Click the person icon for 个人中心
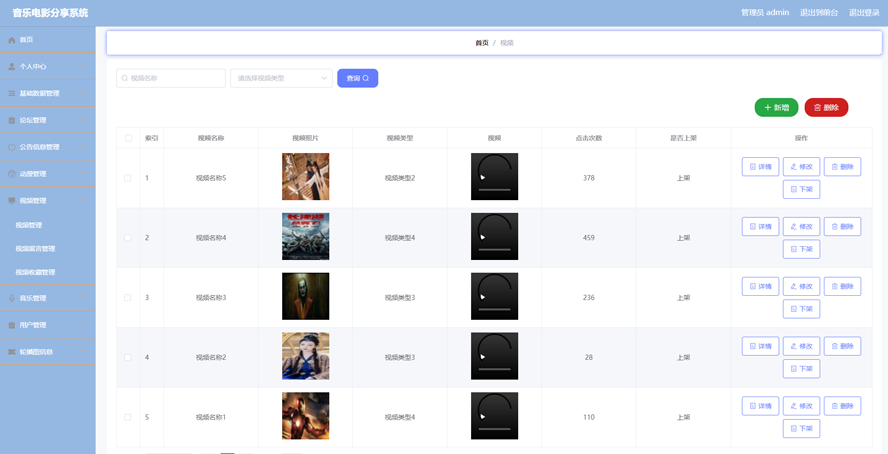This screenshot has height=454, width=888. (12, 67)
